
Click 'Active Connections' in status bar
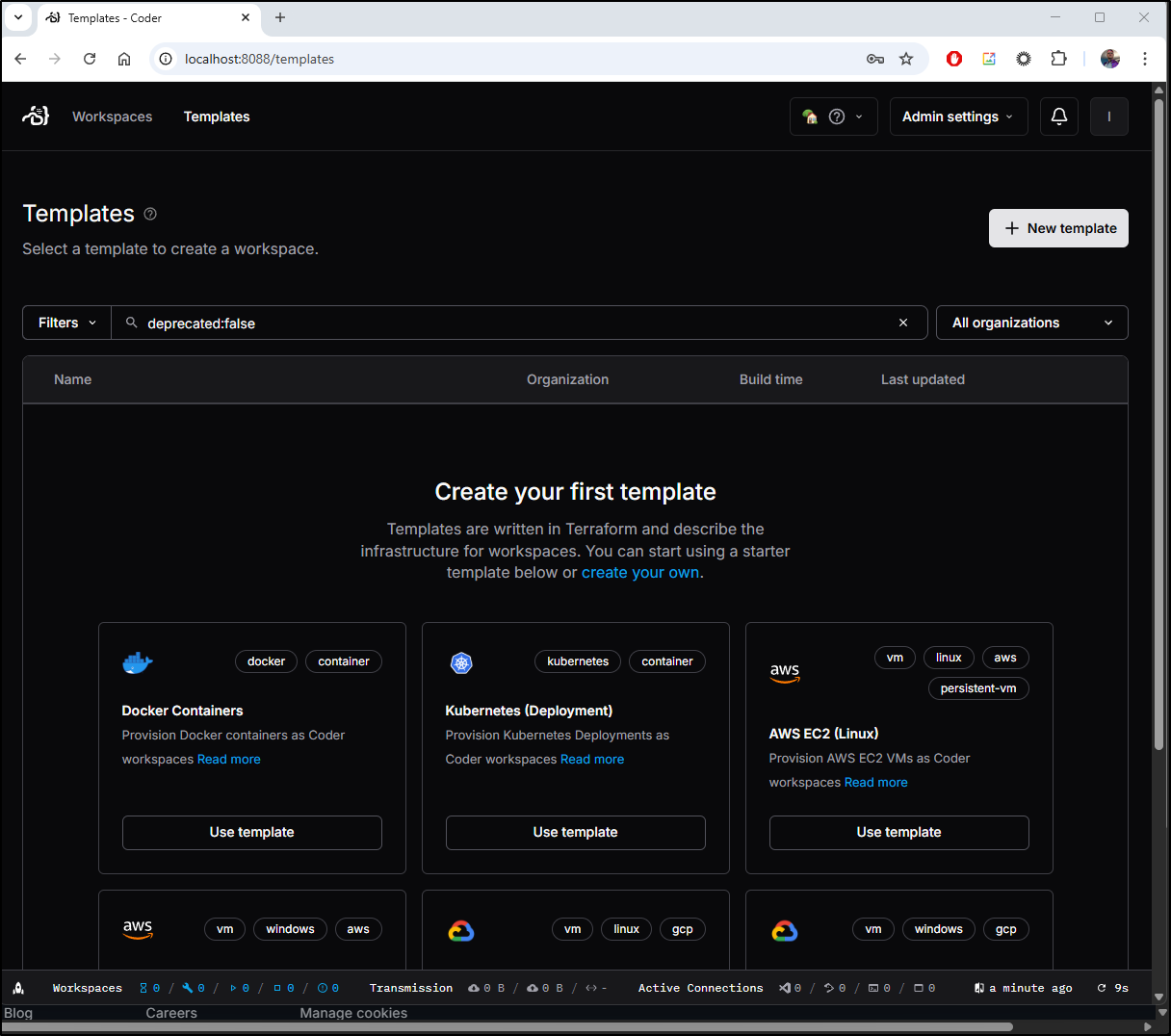click(700, 988)
